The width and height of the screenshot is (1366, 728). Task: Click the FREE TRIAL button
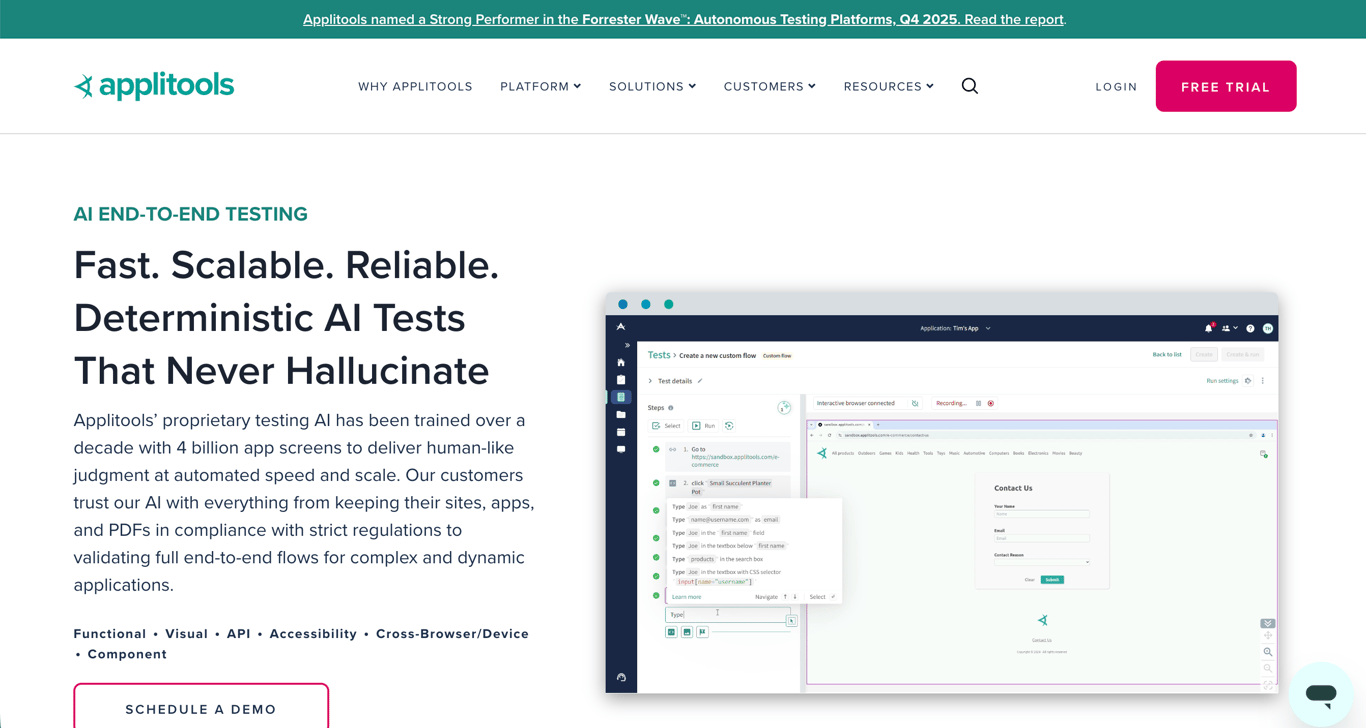1225,86
